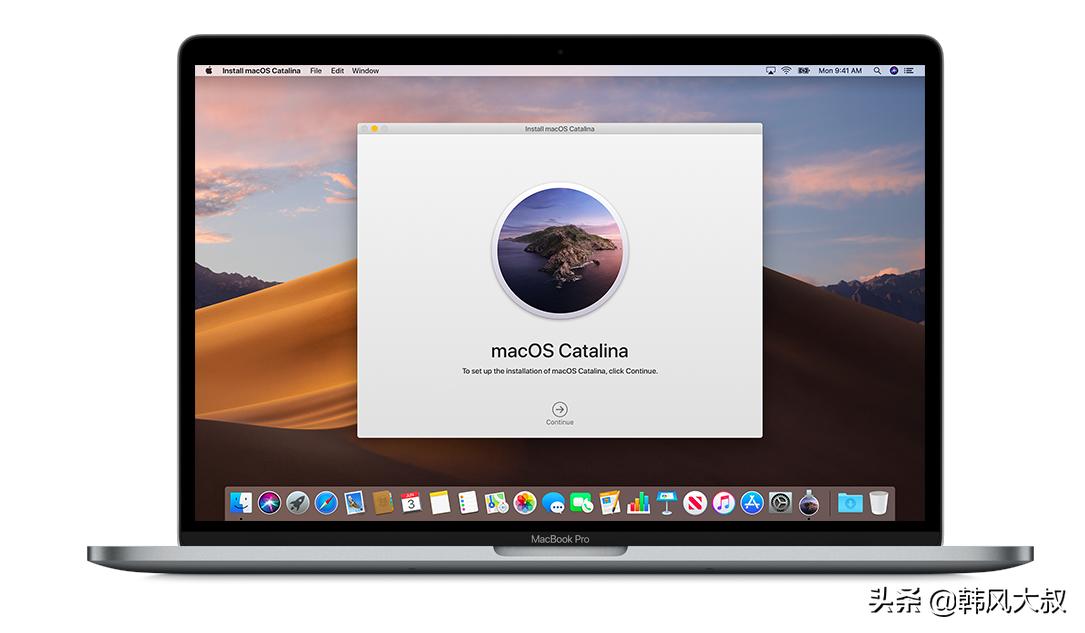The image size is (1085, 633).
Task: Minimize the Install macOS Catalina window
Action: (374, 129)
